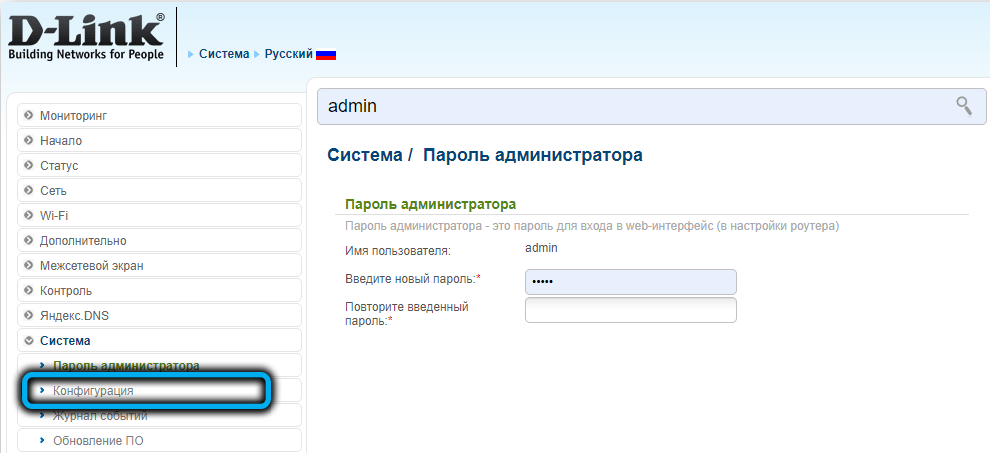Open the Конфигурация submenu item
Screen dimensions: 990x453
(93, 391)
